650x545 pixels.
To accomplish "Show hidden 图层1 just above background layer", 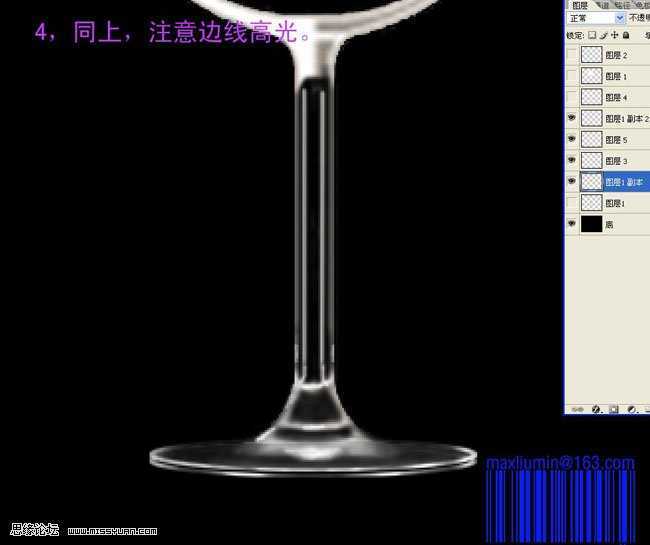I will [572, 203].
